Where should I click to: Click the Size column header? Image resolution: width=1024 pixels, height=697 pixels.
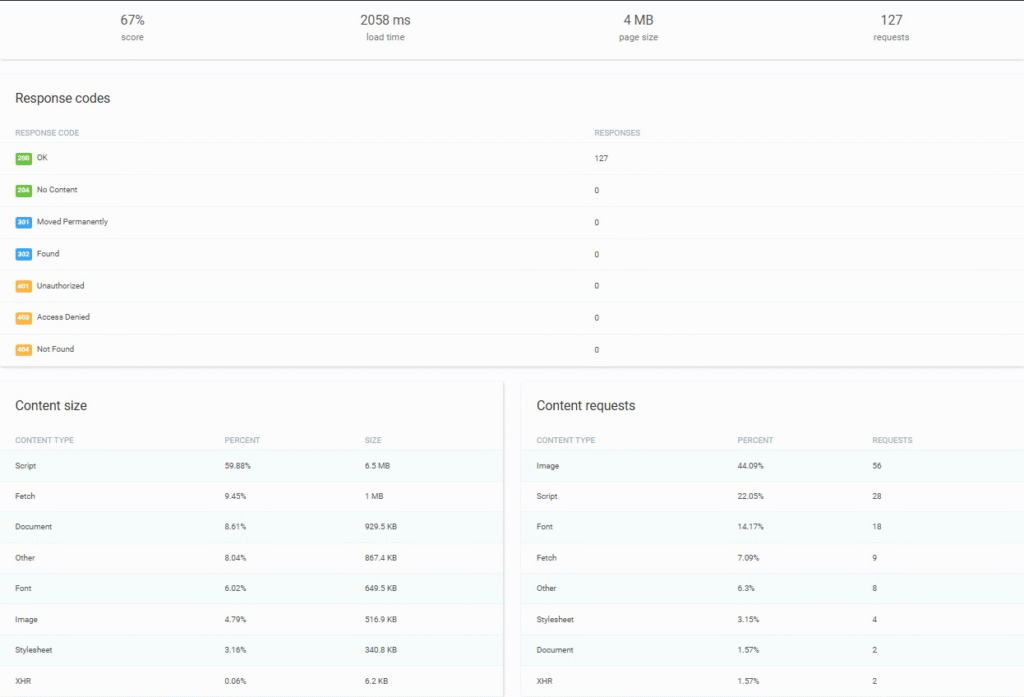[373, 440]
